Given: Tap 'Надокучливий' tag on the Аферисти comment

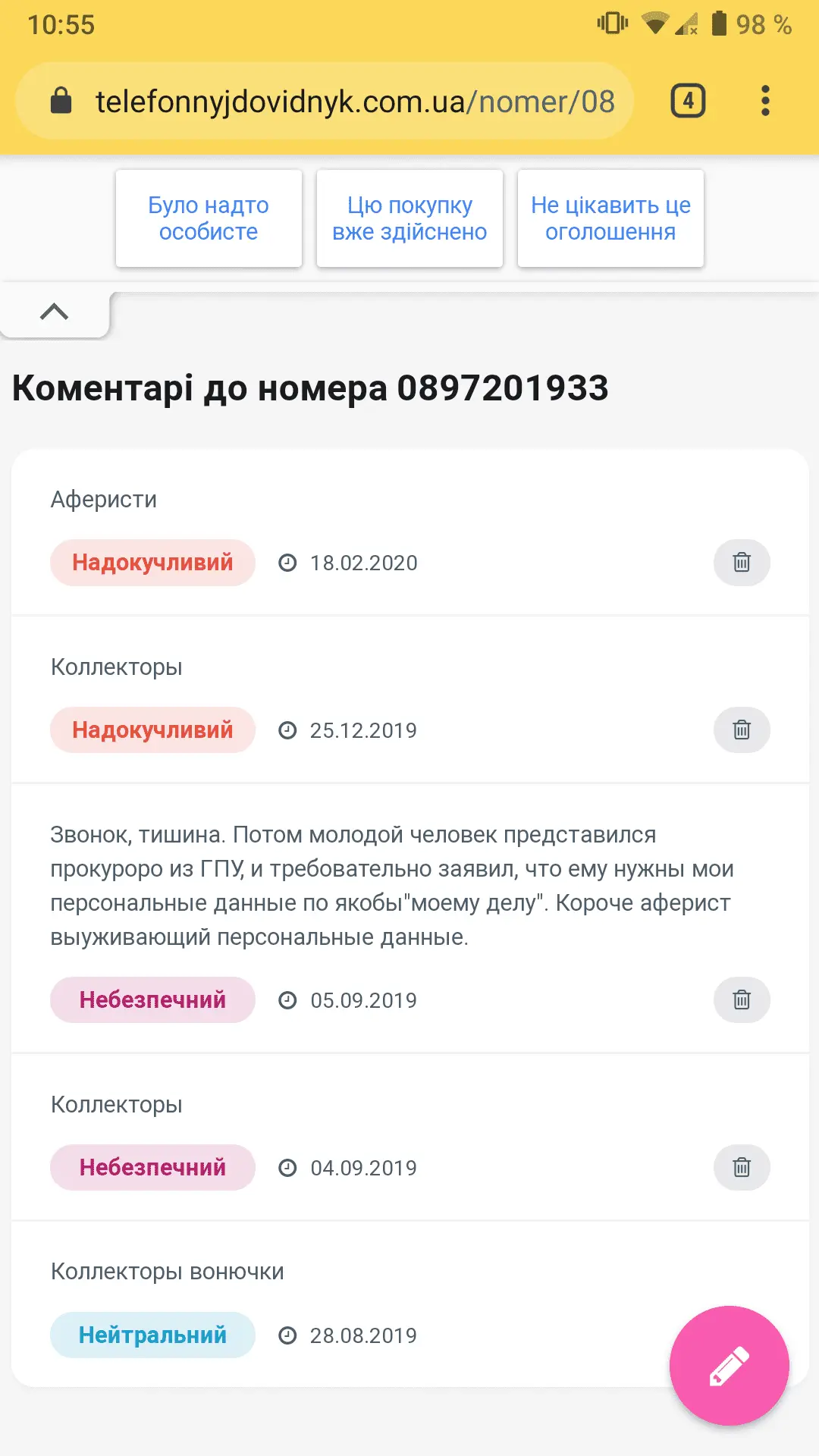Looking at the screenshot, I should tap(152, 563).
